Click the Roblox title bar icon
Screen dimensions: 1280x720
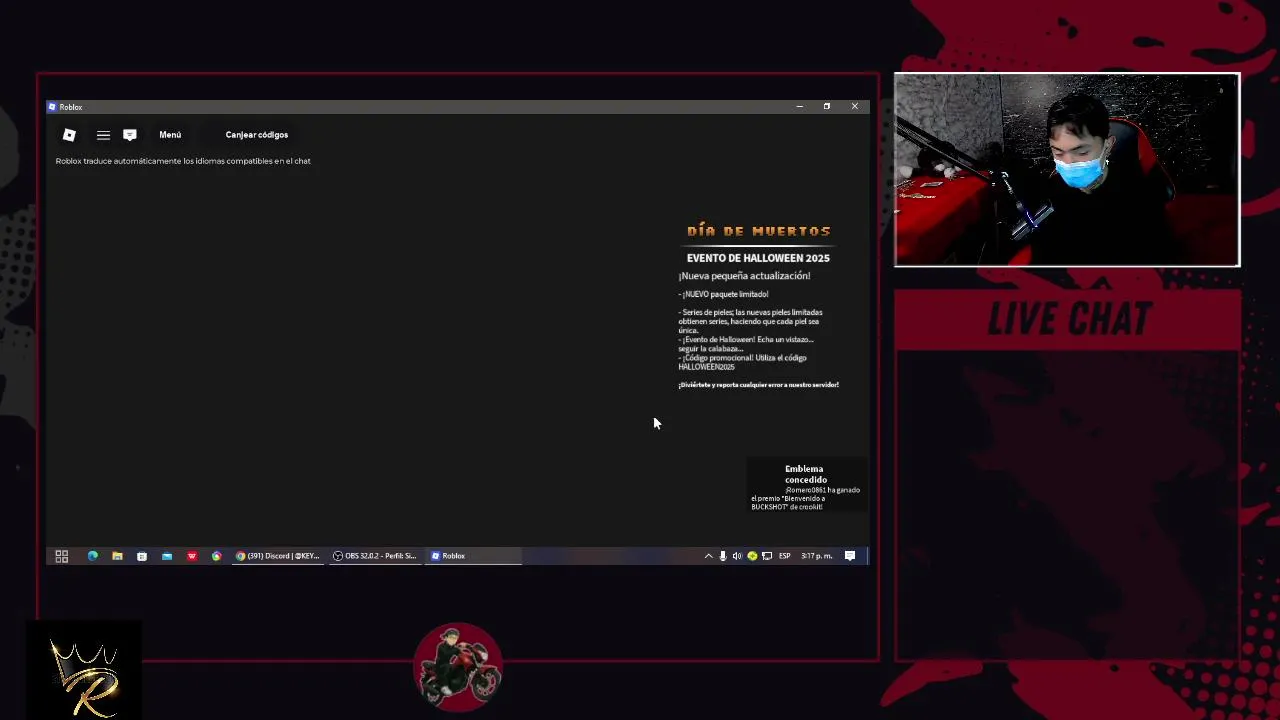tap(53, 107)
